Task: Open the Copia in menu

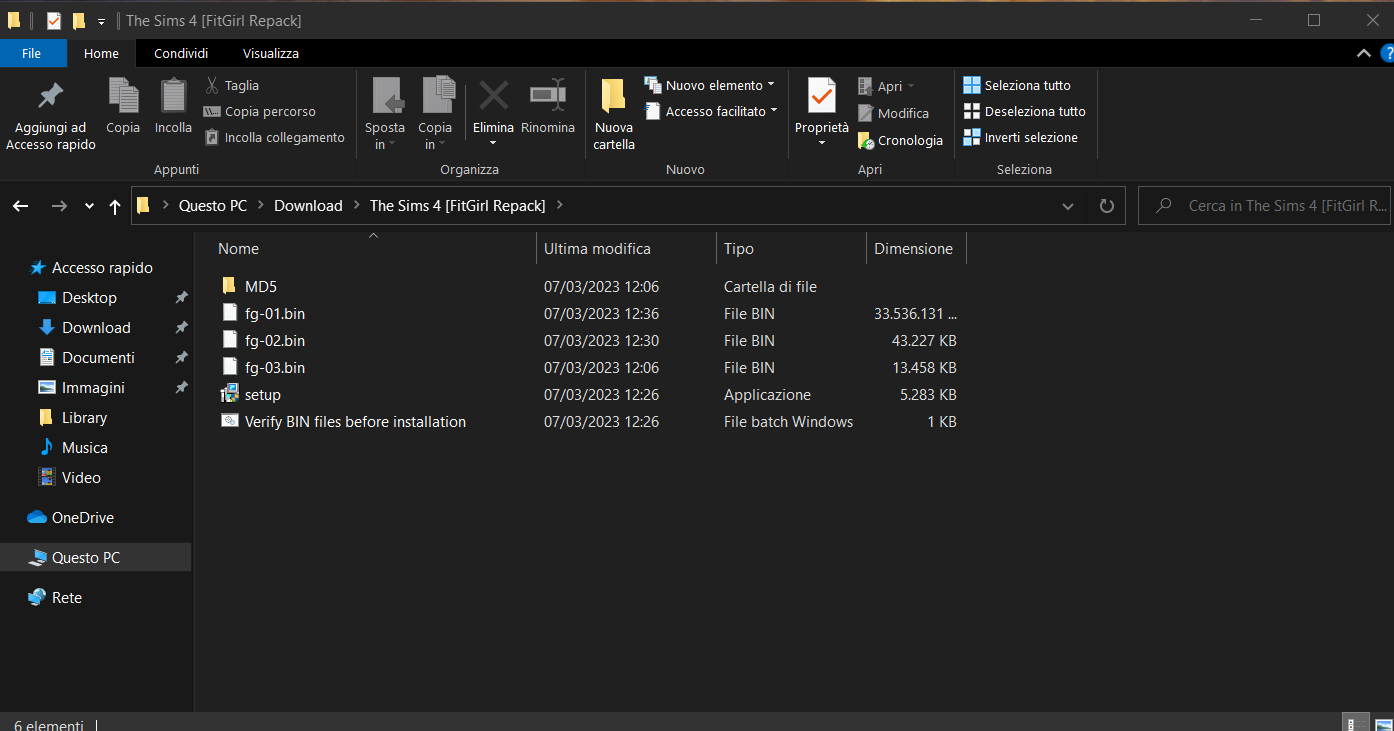Action: (435, 115)
